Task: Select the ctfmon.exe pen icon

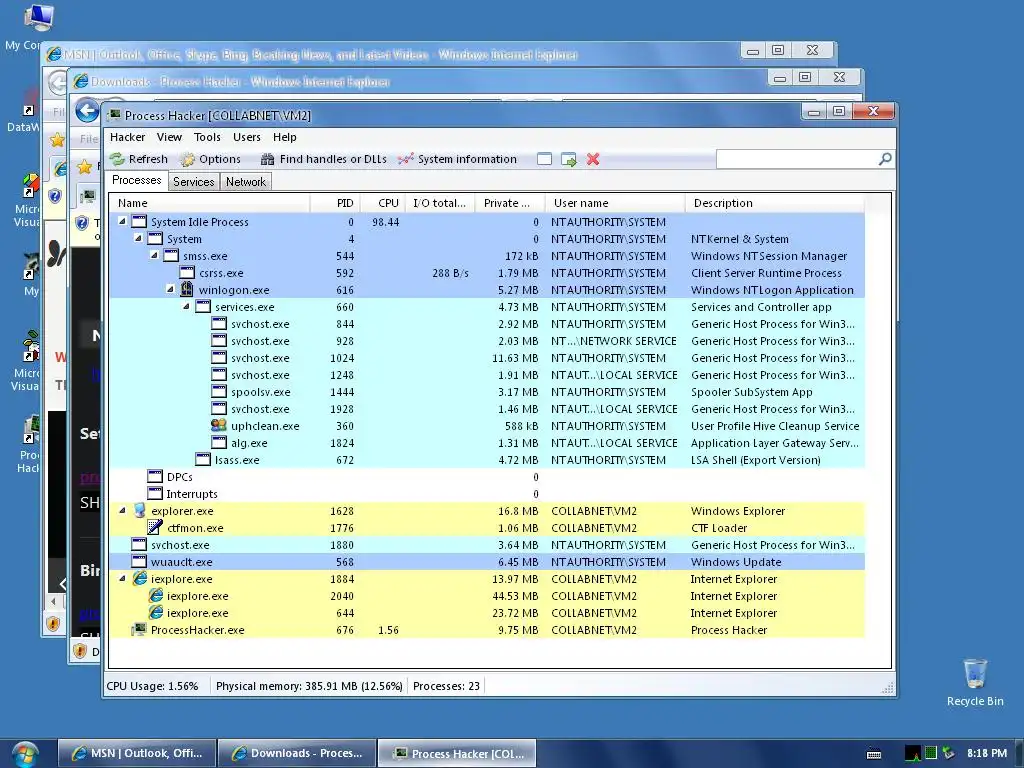Action: pyautogui.click(x=155, y=527)
